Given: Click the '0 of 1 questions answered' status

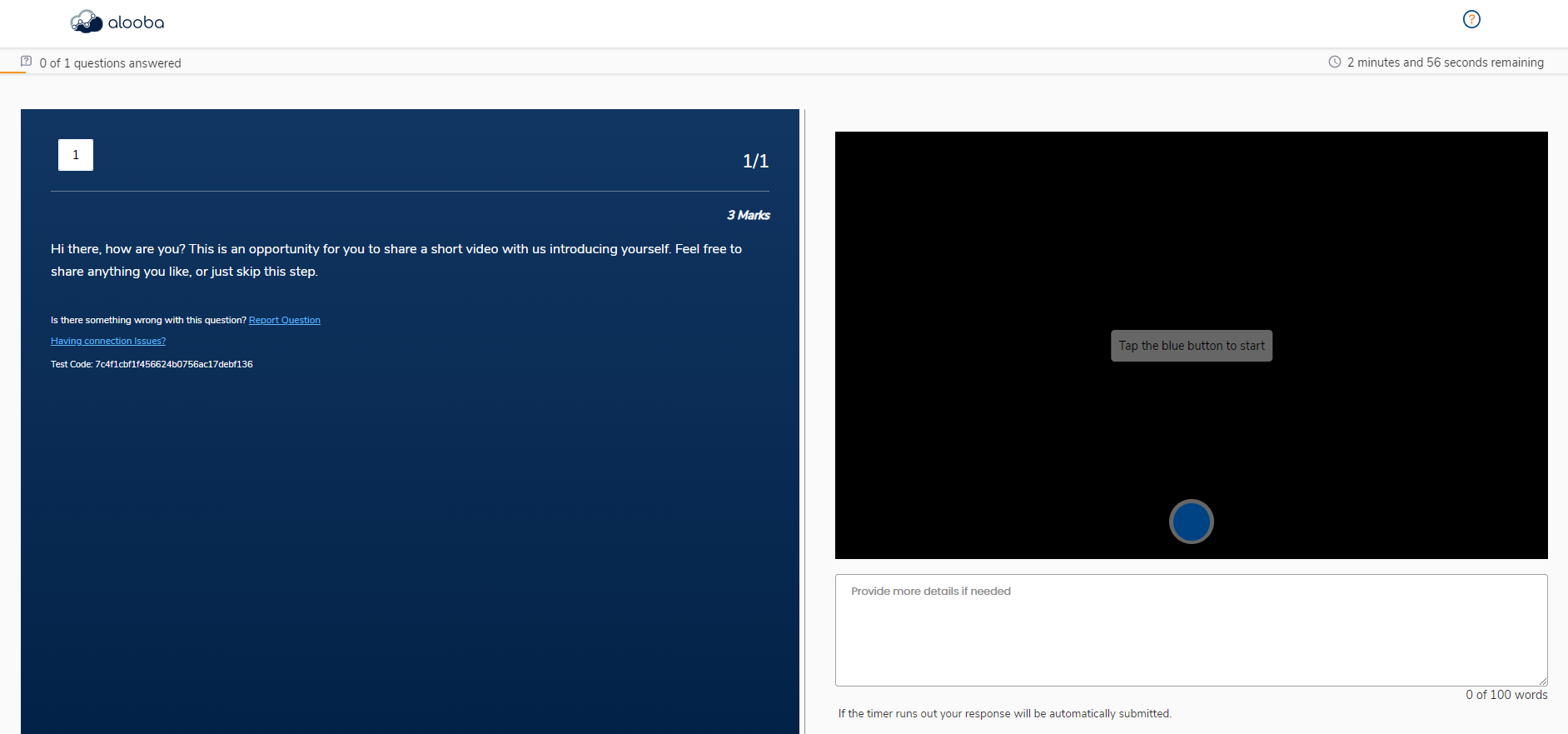Looking at the screenshot, I should point(110,63).
